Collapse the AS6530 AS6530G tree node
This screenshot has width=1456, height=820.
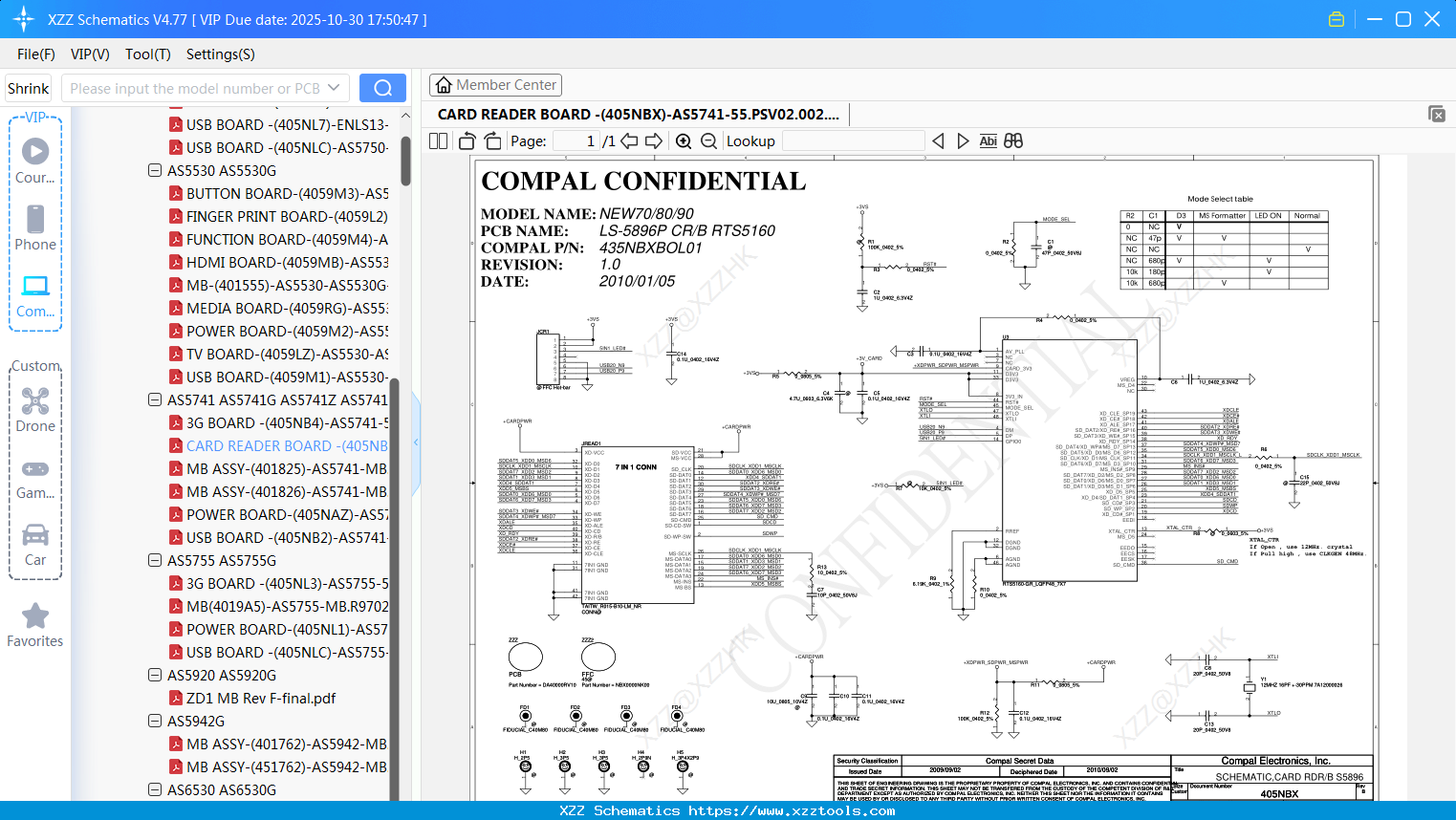[x=155, y=789]
